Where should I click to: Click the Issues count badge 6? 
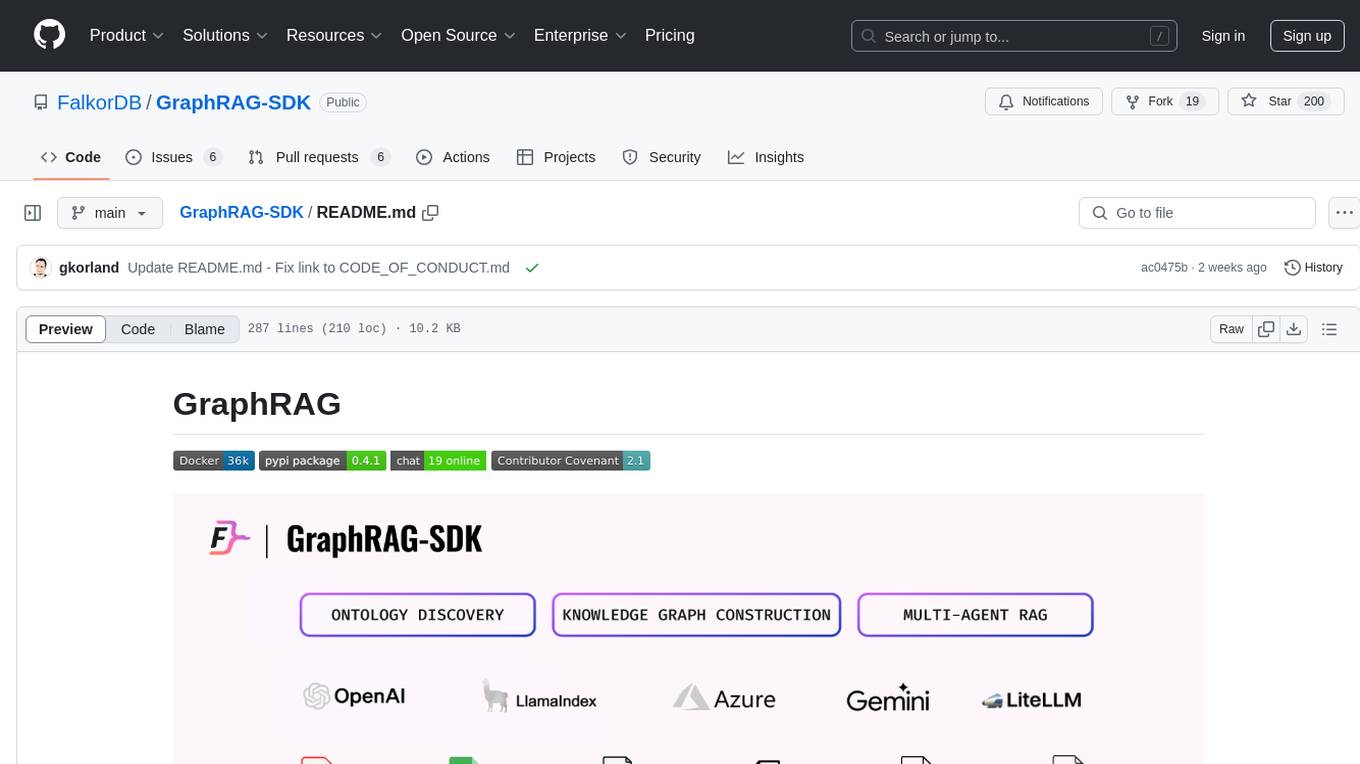(x=212, y=157)
